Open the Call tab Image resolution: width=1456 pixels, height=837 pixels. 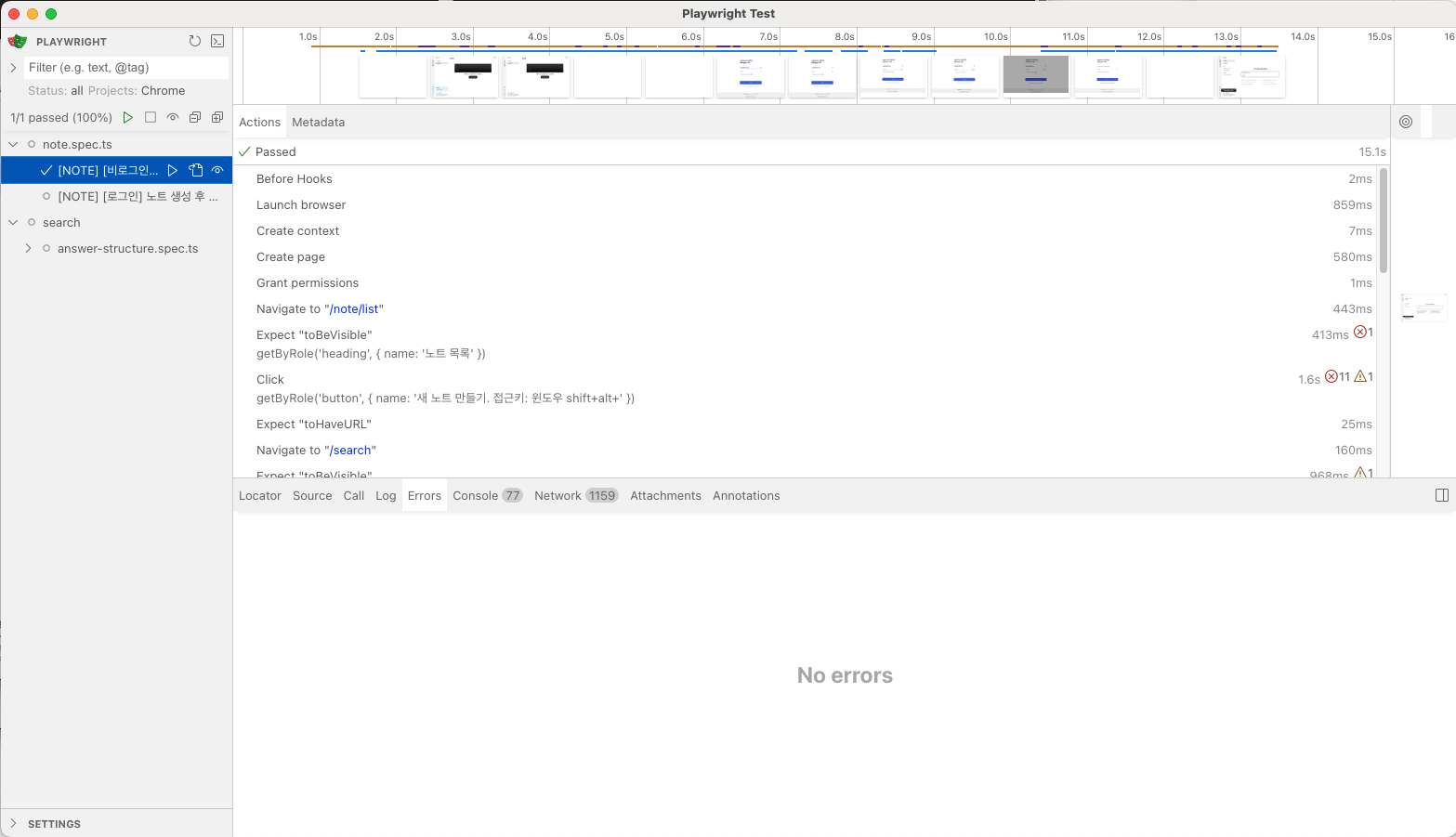click(x=354, y=495)
